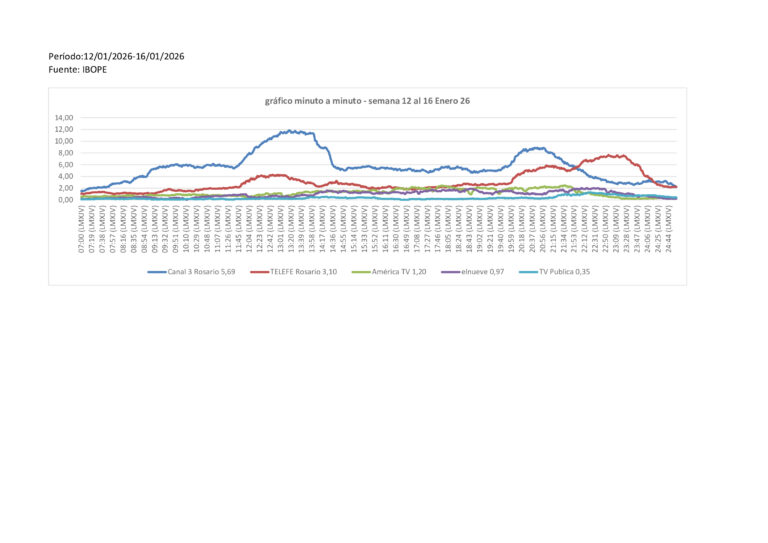
Task: Click the América TV legend entry
Action: [389, 271]
